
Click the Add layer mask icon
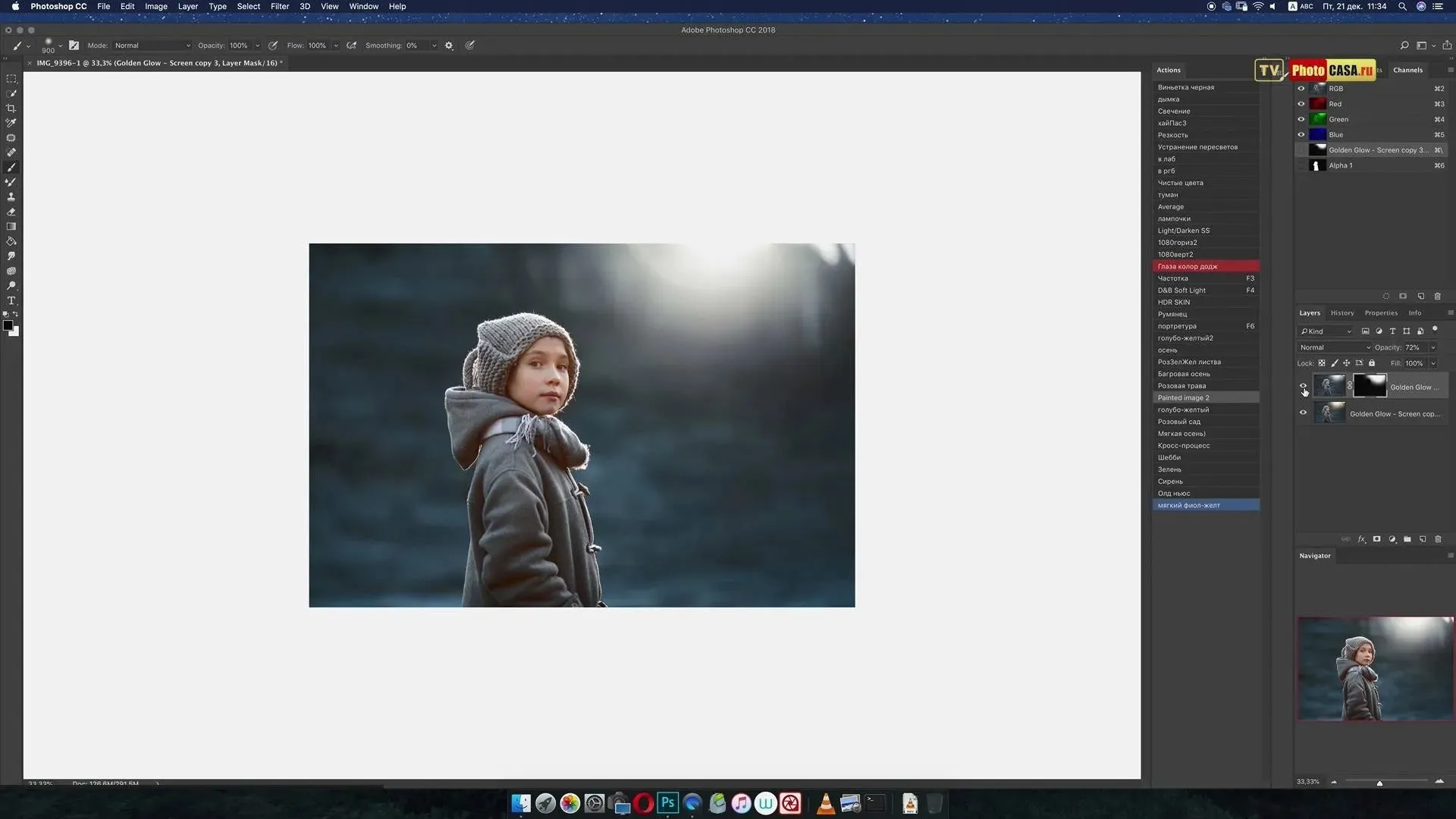point(1376,539)
